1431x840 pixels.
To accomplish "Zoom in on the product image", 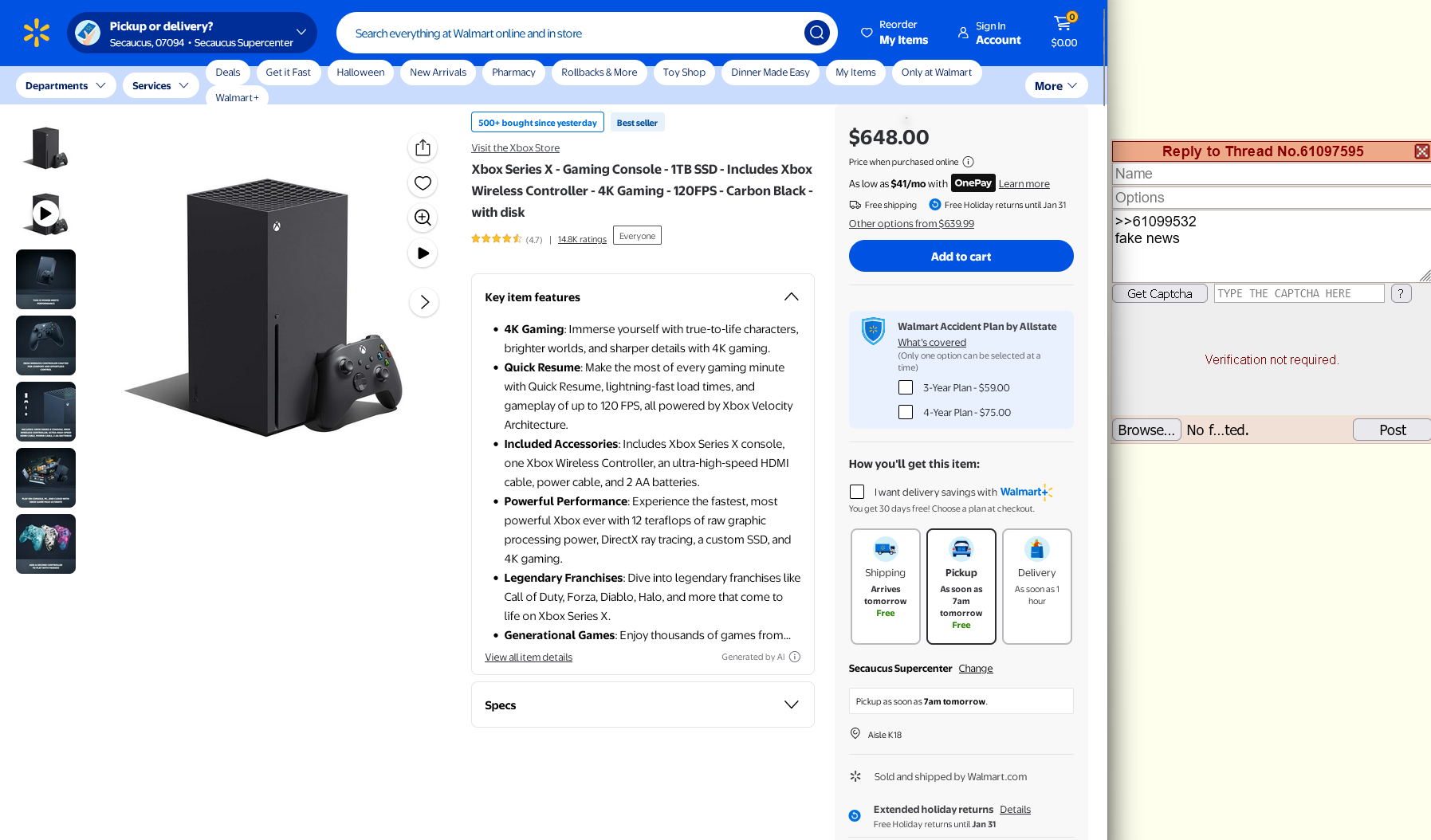I will pos(423,218).
